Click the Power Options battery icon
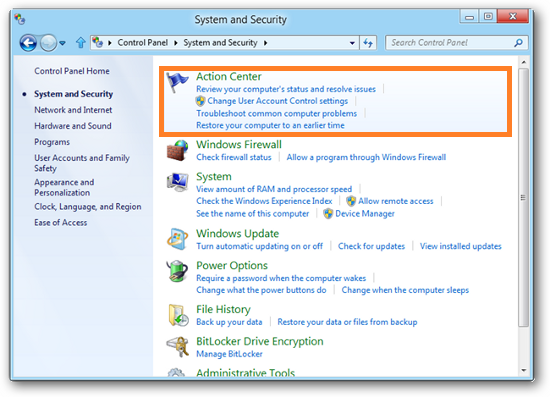This screenshot has height=397, width=550. (177, 271)
